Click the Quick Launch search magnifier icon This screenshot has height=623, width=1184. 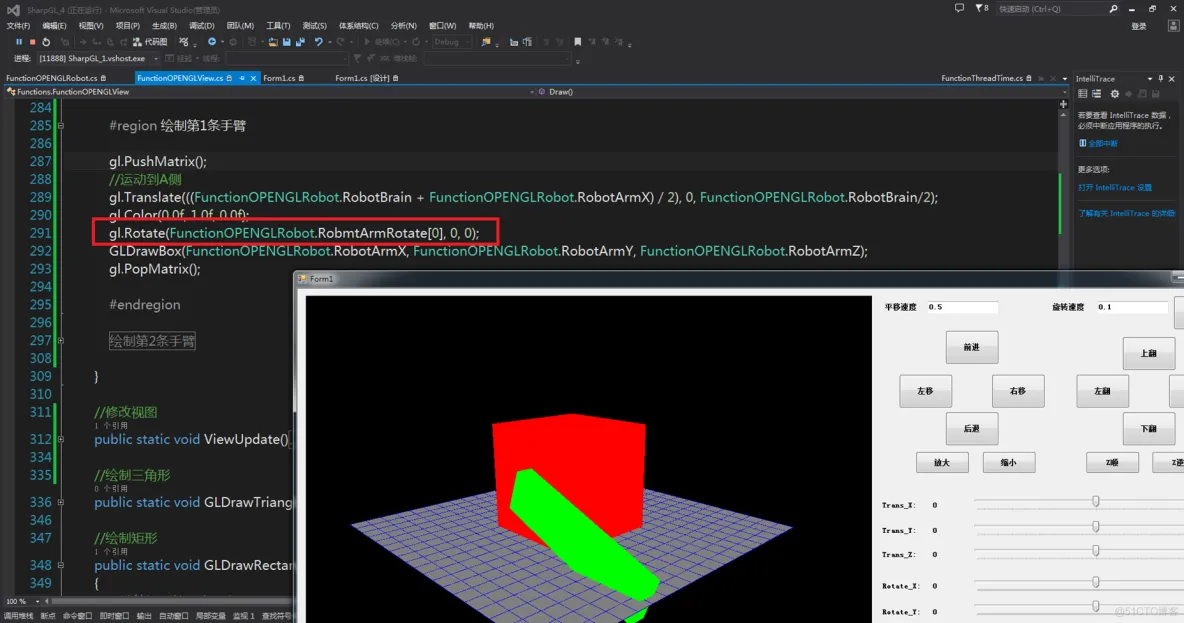point(1113,9)
